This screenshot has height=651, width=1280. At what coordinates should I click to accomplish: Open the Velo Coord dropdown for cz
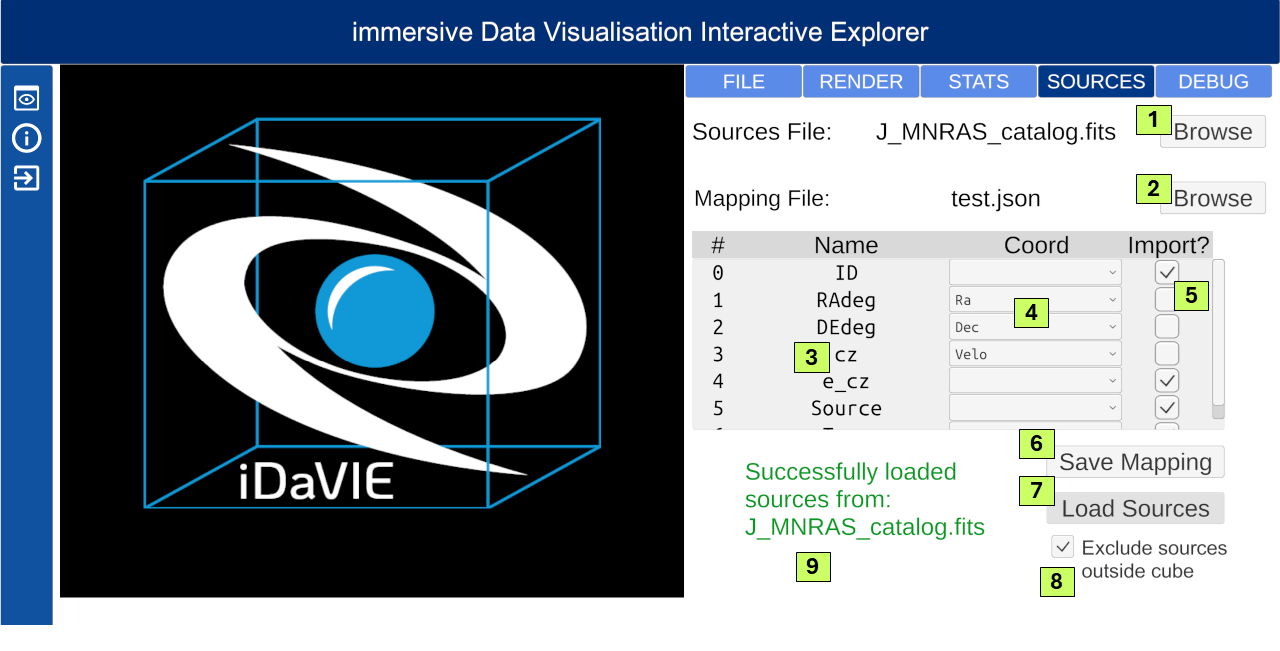(1035, 353)
